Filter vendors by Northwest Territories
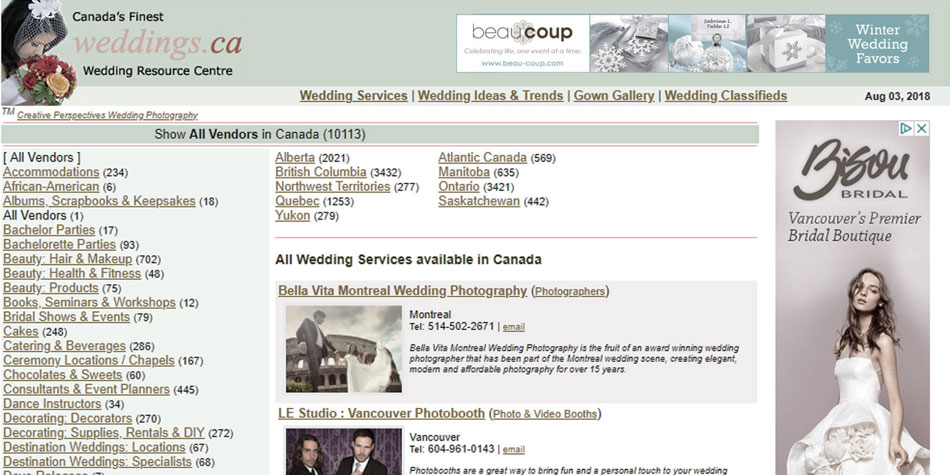Viewport: 950px width, 475px height. [333, 187]
